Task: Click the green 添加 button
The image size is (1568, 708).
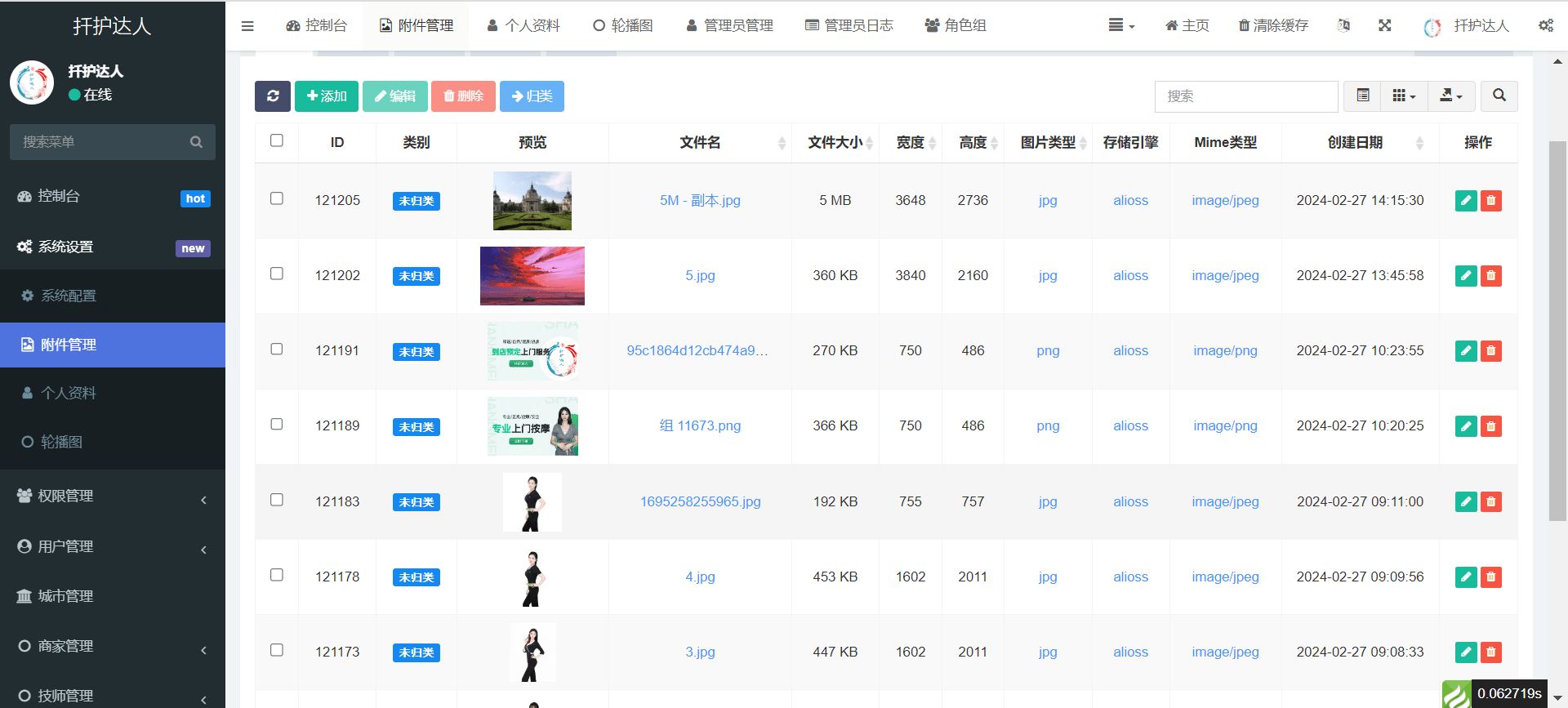Action: [x=327, y=96]
